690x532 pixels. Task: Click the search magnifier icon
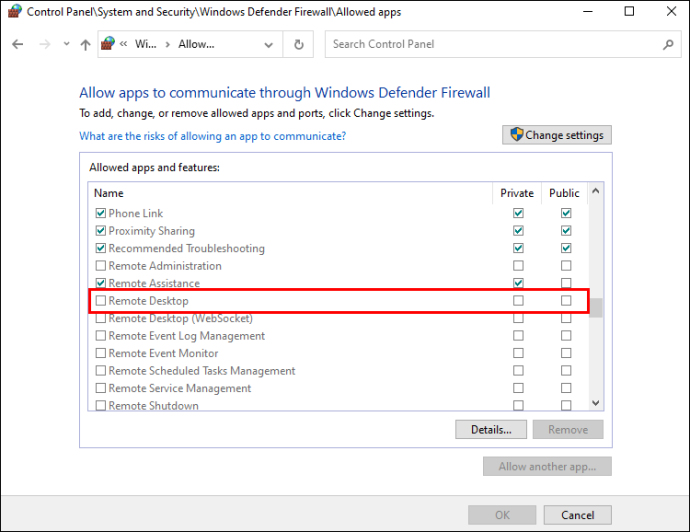668,44
